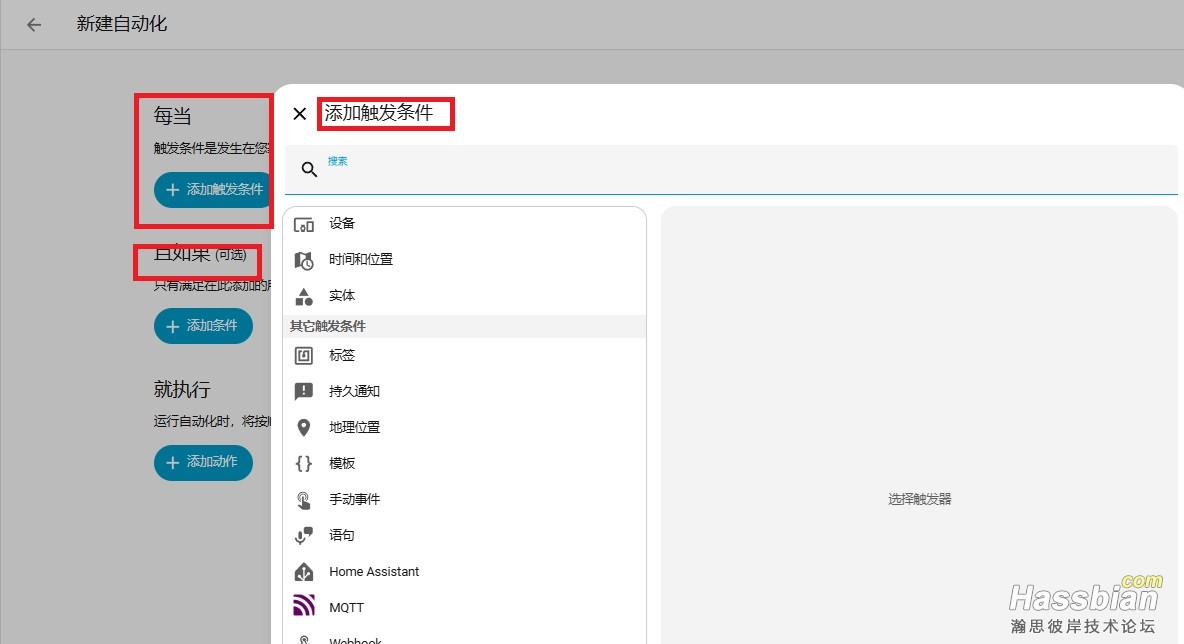This screenshot has width=1184, height=644.
Task: Click the back arrow icon
Action: coord(34,25)
